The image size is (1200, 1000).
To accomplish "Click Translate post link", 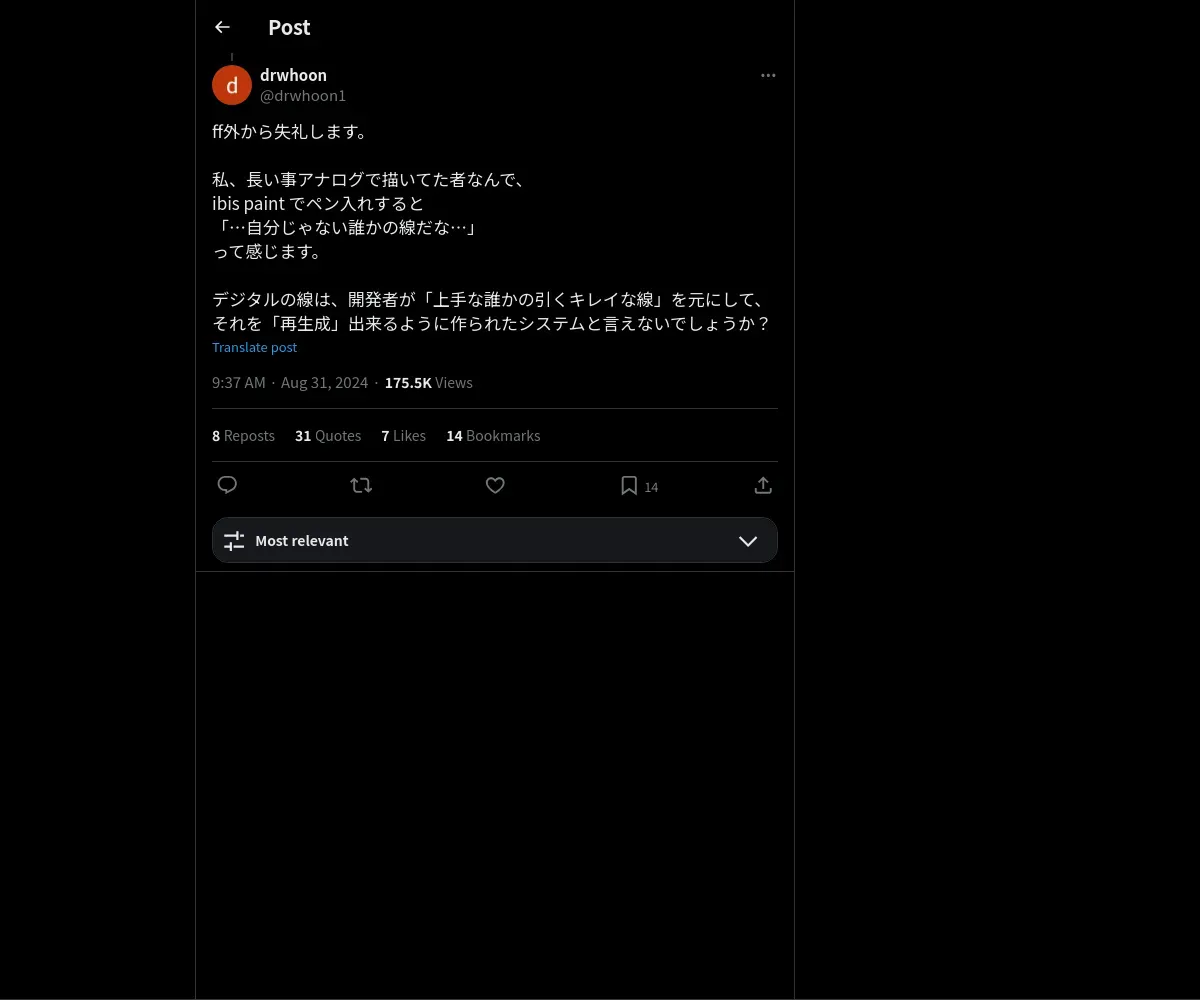I will tap(254, 347).
